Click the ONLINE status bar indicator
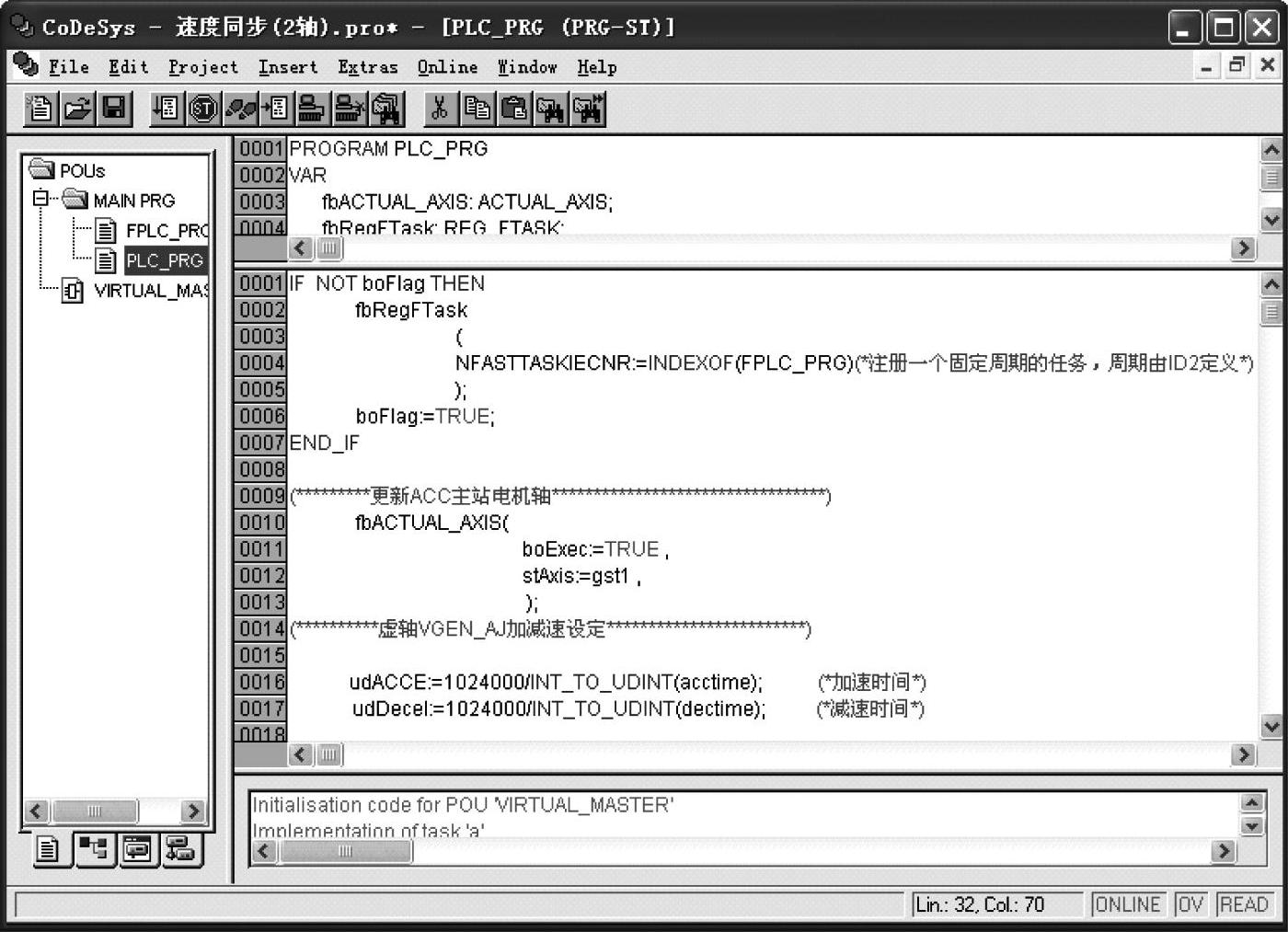 pos(1128,904)
